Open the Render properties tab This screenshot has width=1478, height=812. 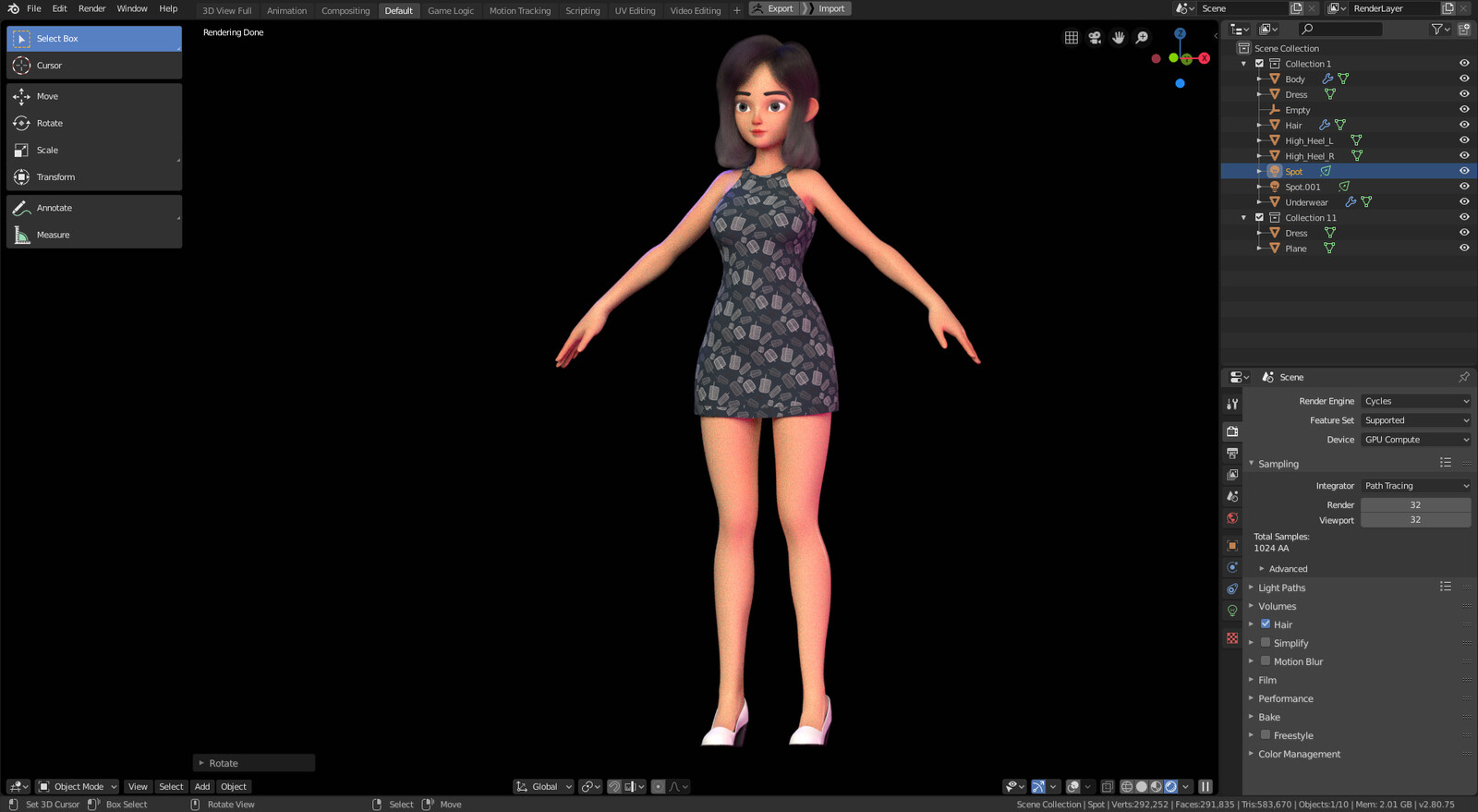[x=1232, y=431]
